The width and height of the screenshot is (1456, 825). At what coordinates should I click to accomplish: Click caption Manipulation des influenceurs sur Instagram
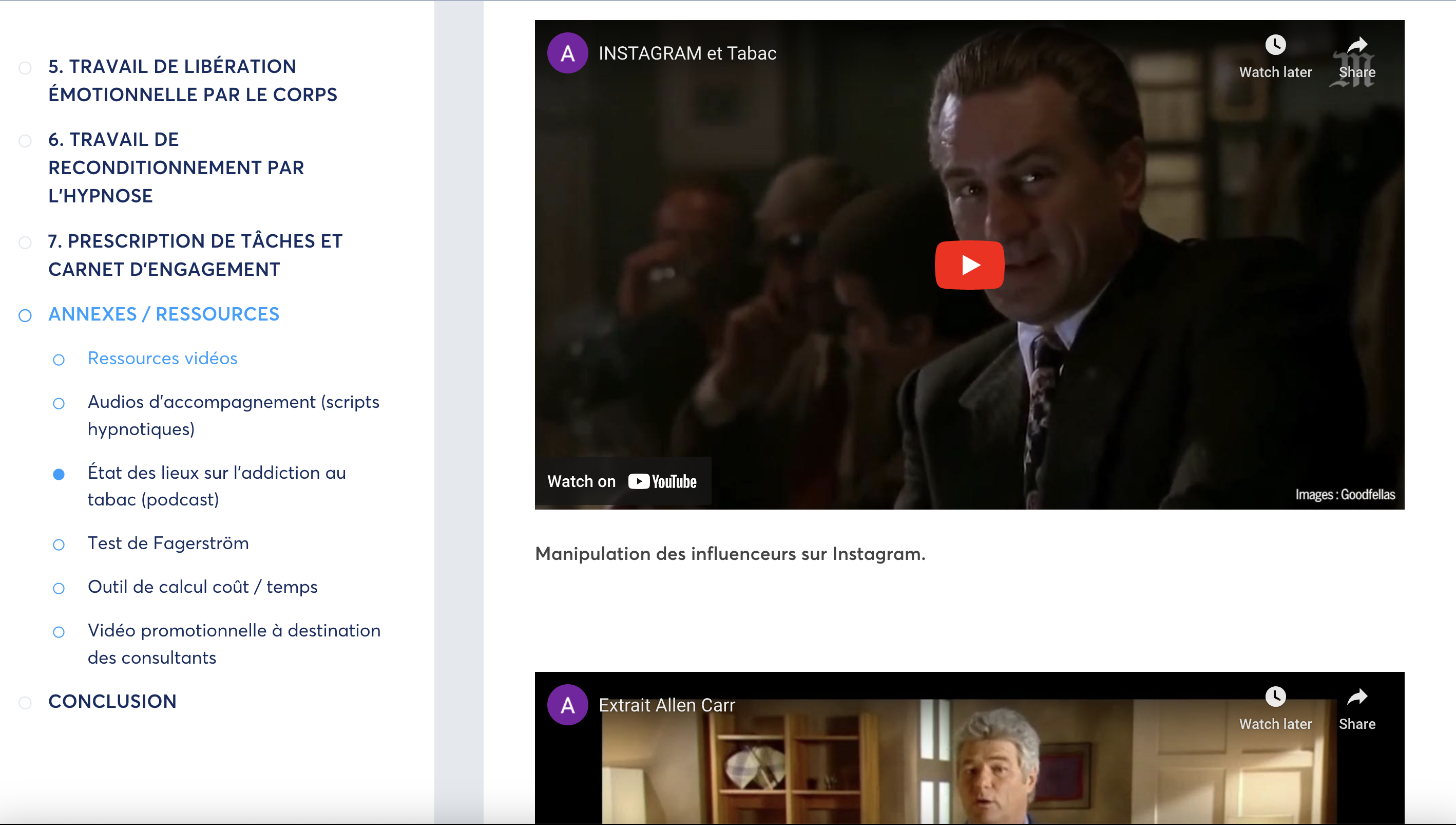pos(730,554)
